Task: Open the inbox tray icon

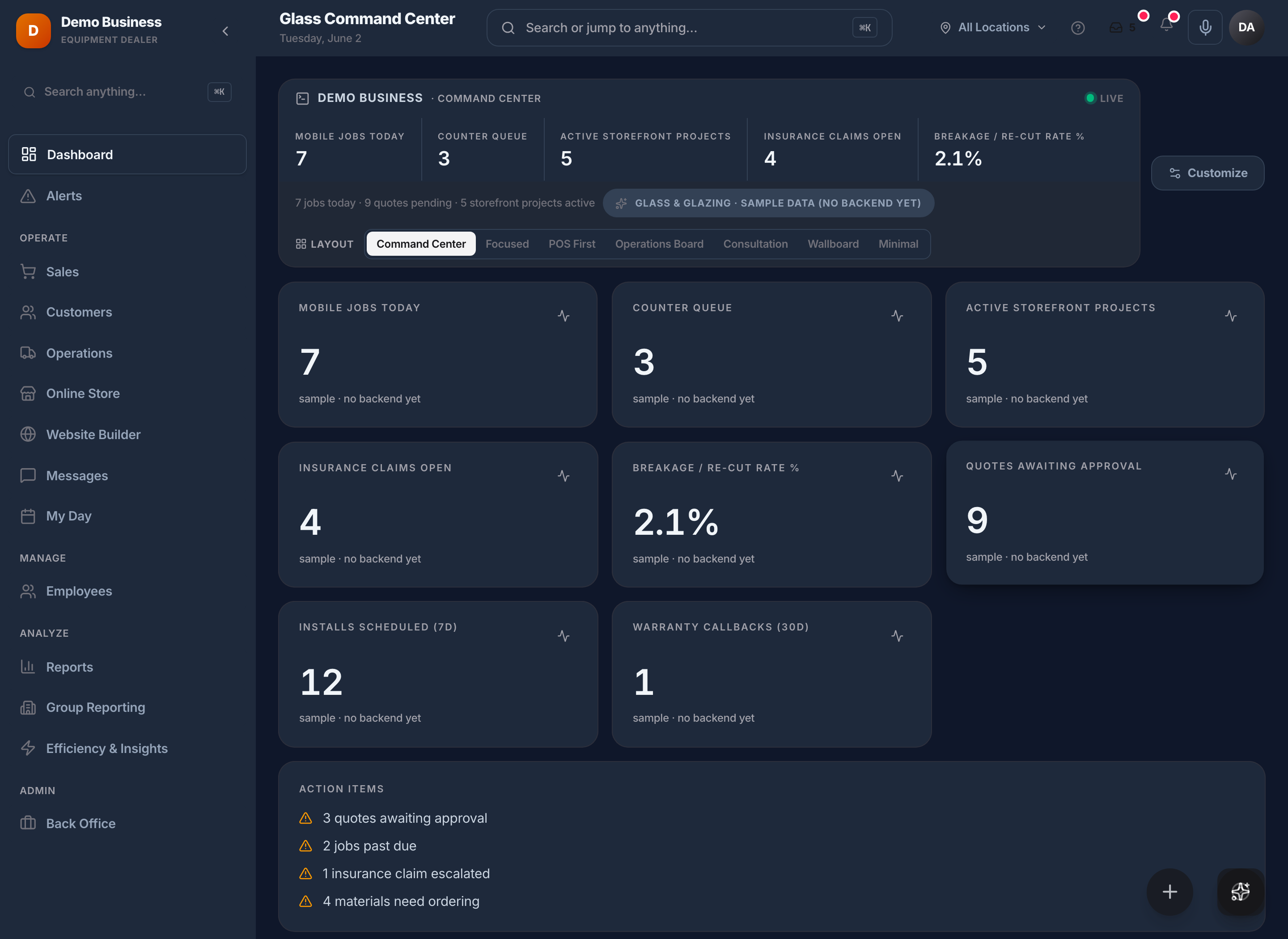Action: point(1116,27)
